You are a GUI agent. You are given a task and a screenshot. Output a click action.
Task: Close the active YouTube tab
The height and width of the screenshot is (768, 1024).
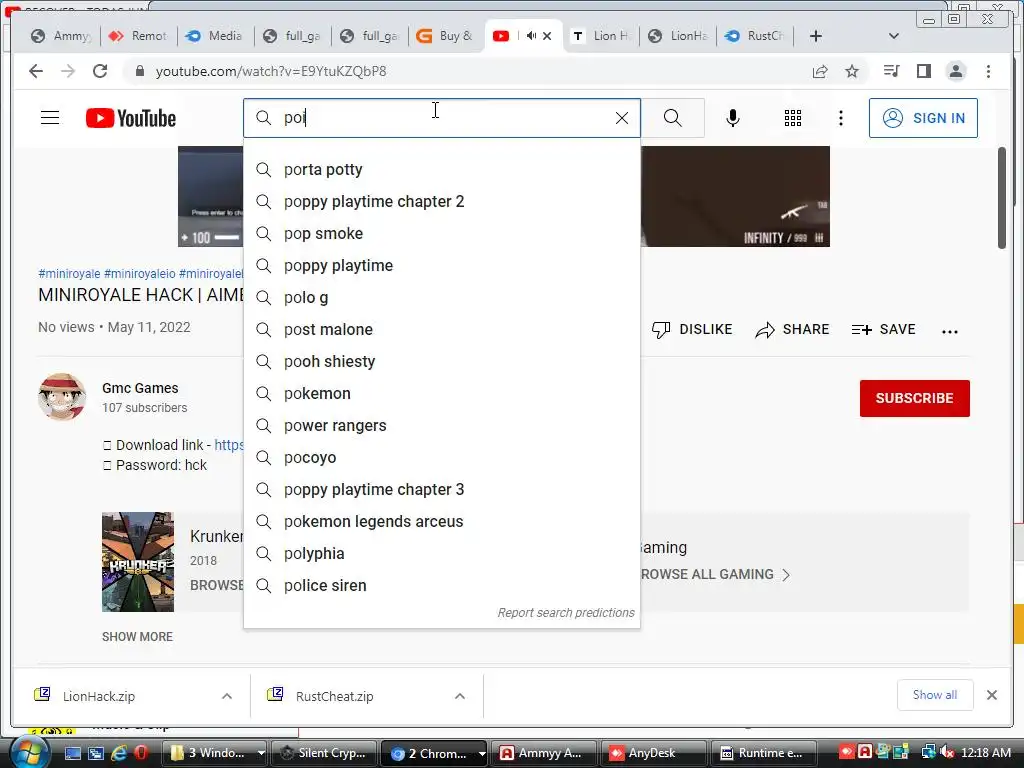547,36
